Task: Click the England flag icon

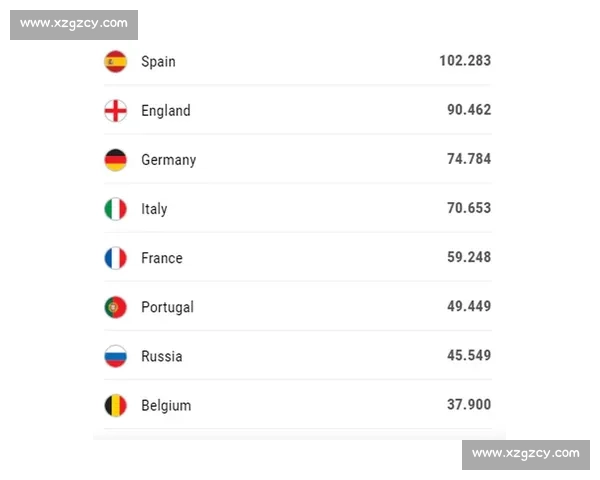Action: pos(116,110)
